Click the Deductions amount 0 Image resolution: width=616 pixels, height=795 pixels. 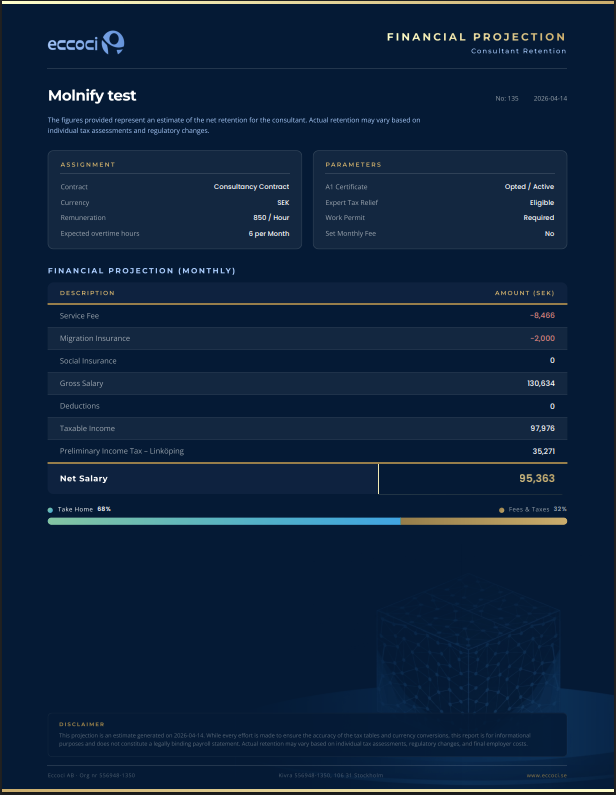click(553, 406)
